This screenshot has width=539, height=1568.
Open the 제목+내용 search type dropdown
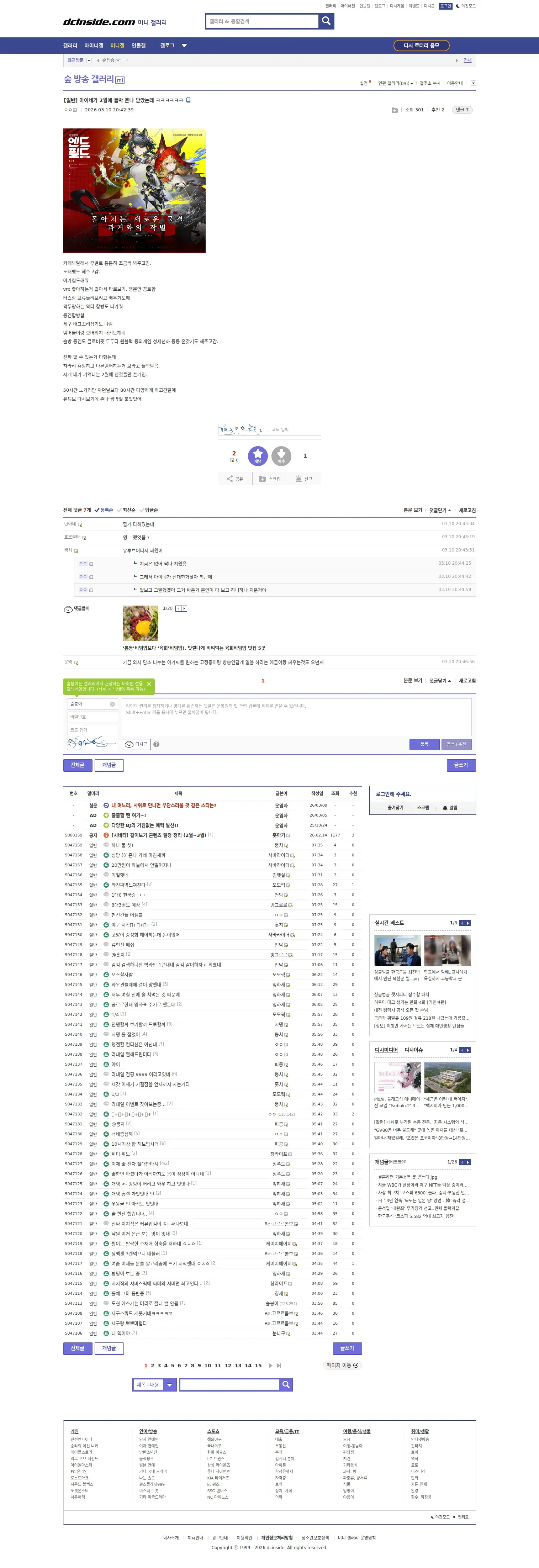tap(155, 1385)
